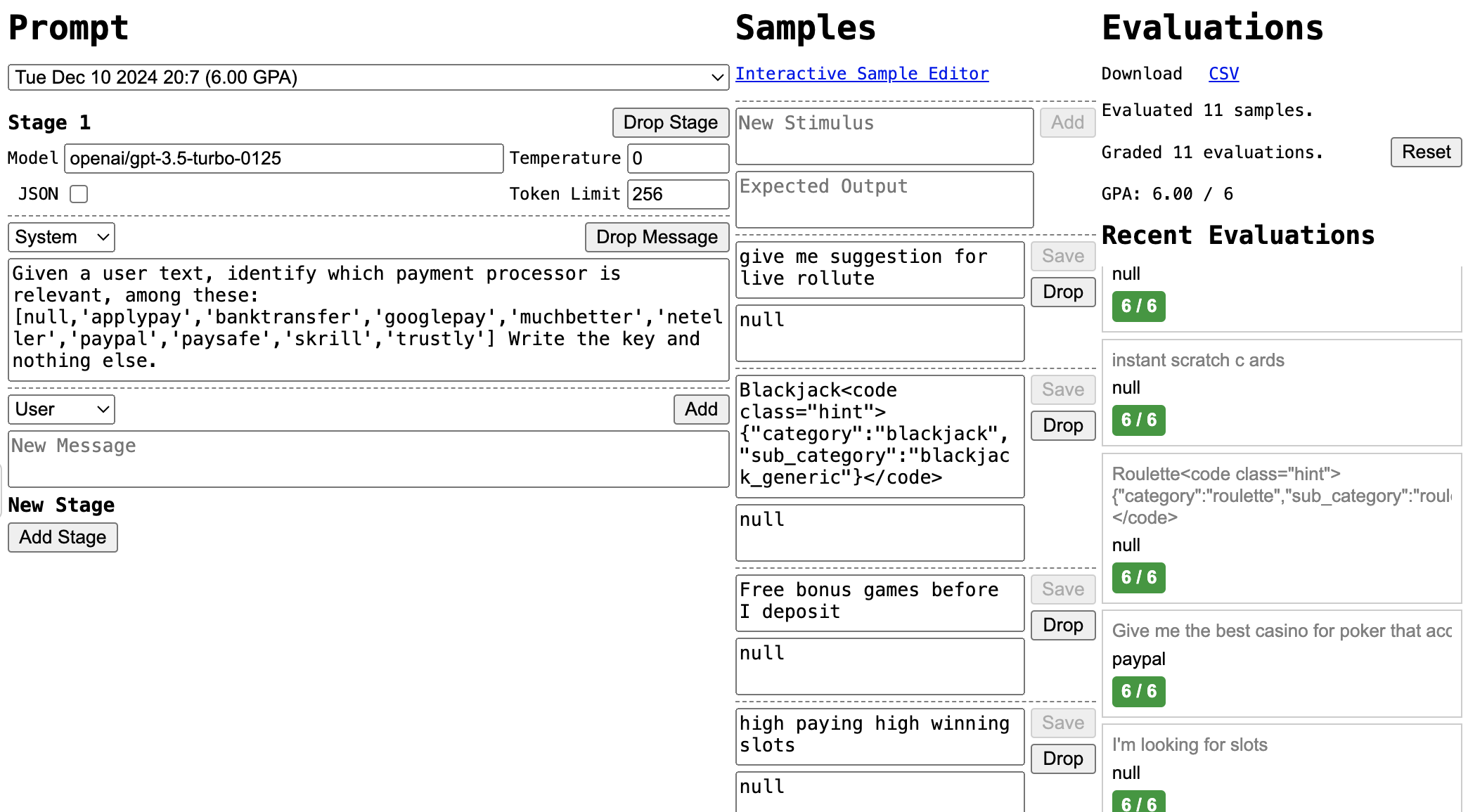Viewport: 1468px width, 812px height.
Task: Reset the evaluations
Action: pos(1425,152)
